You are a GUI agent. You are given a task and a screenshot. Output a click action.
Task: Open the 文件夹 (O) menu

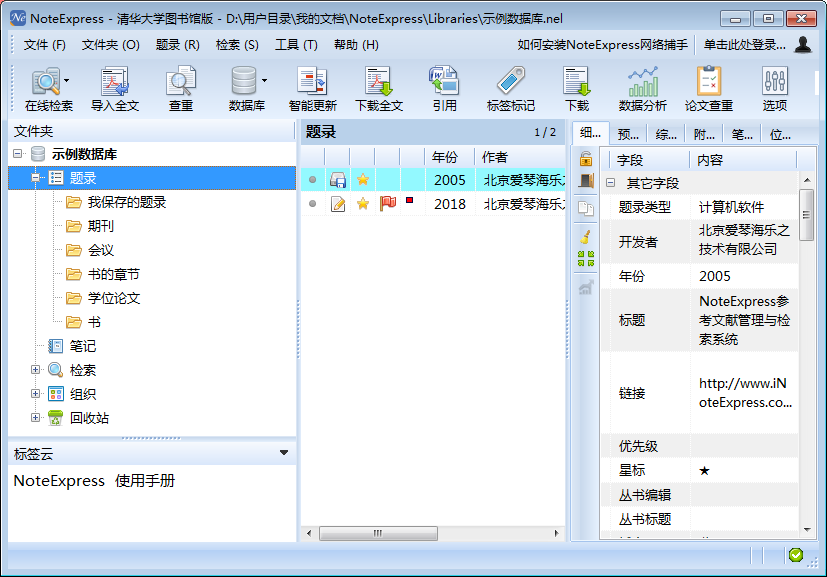point(111,45)
